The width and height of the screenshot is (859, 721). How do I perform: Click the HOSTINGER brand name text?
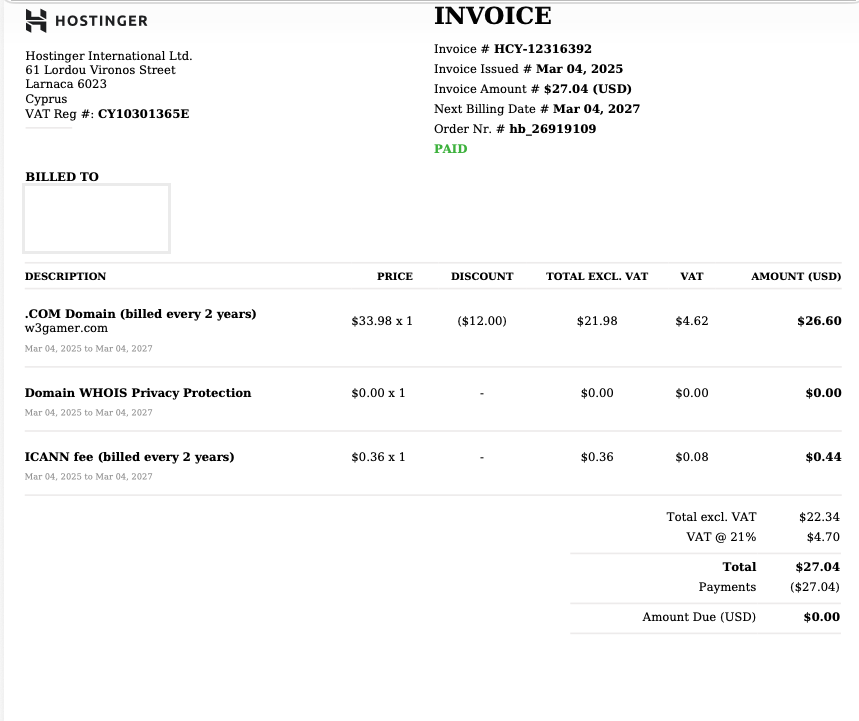[101, 21]
